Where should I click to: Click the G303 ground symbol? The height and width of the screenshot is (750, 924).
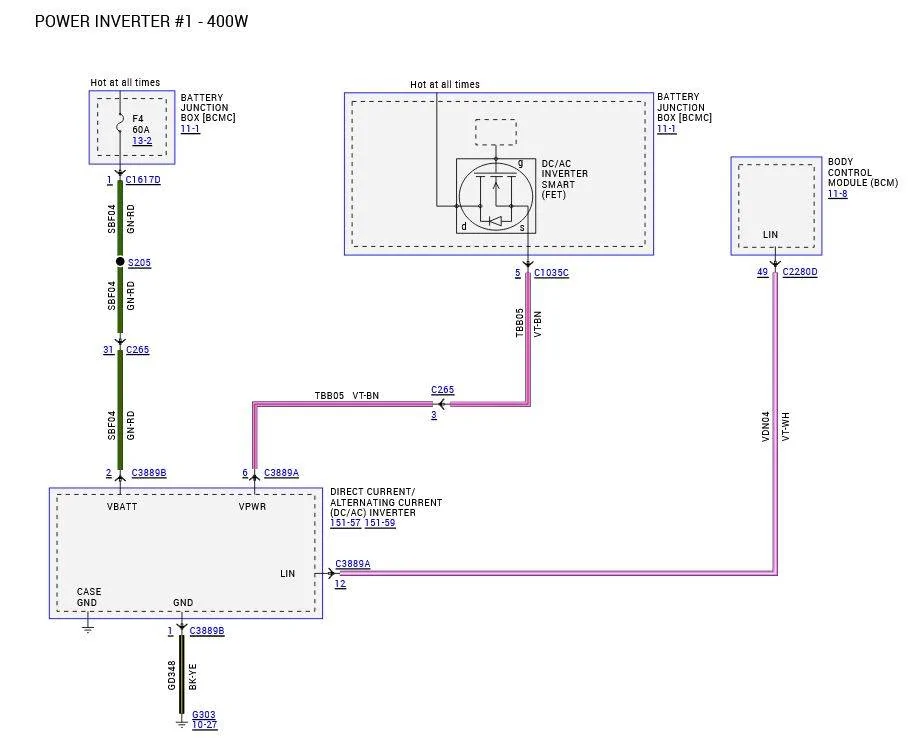[x=182, y=723]
